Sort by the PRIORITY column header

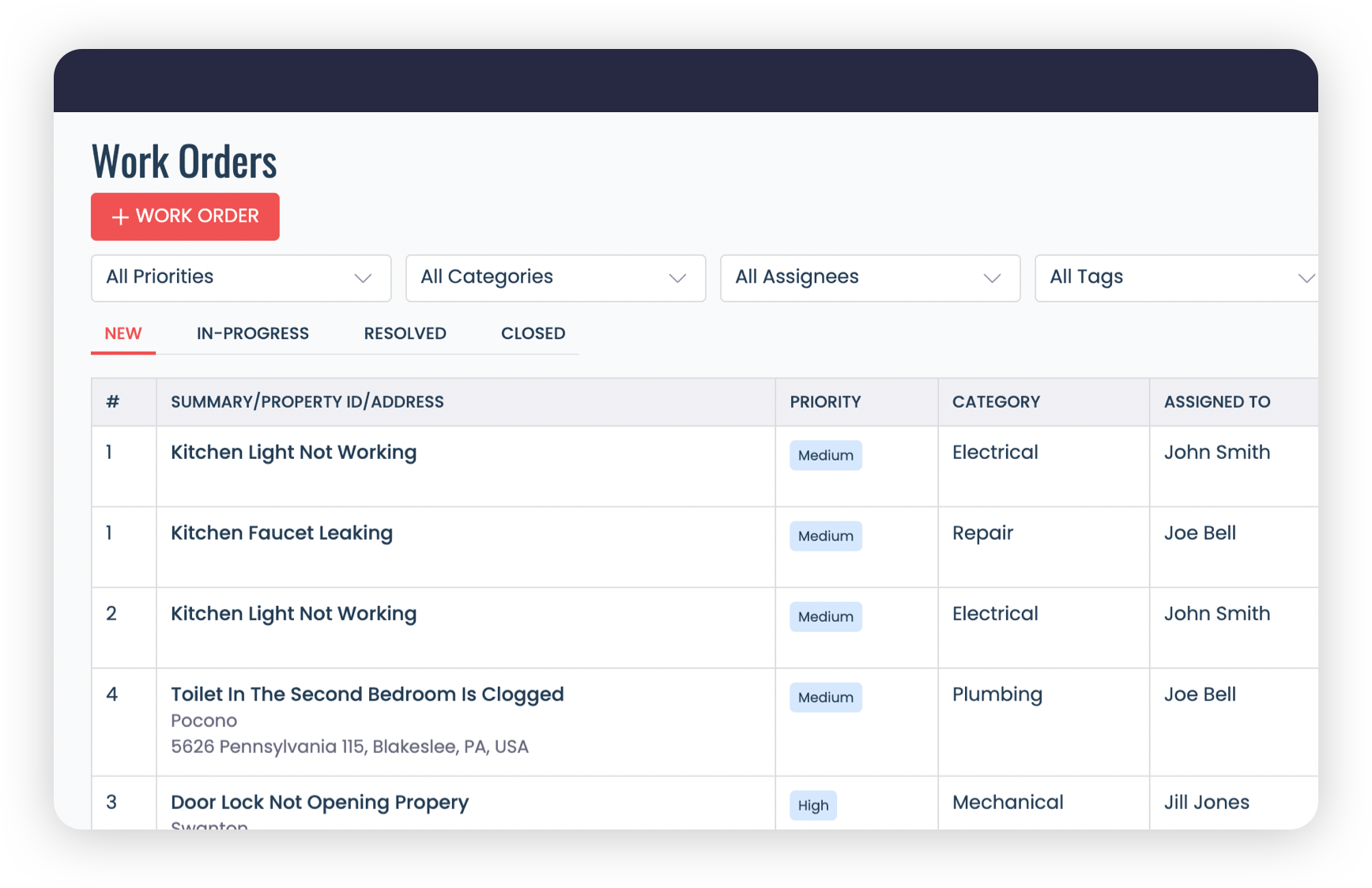[825, 402]
